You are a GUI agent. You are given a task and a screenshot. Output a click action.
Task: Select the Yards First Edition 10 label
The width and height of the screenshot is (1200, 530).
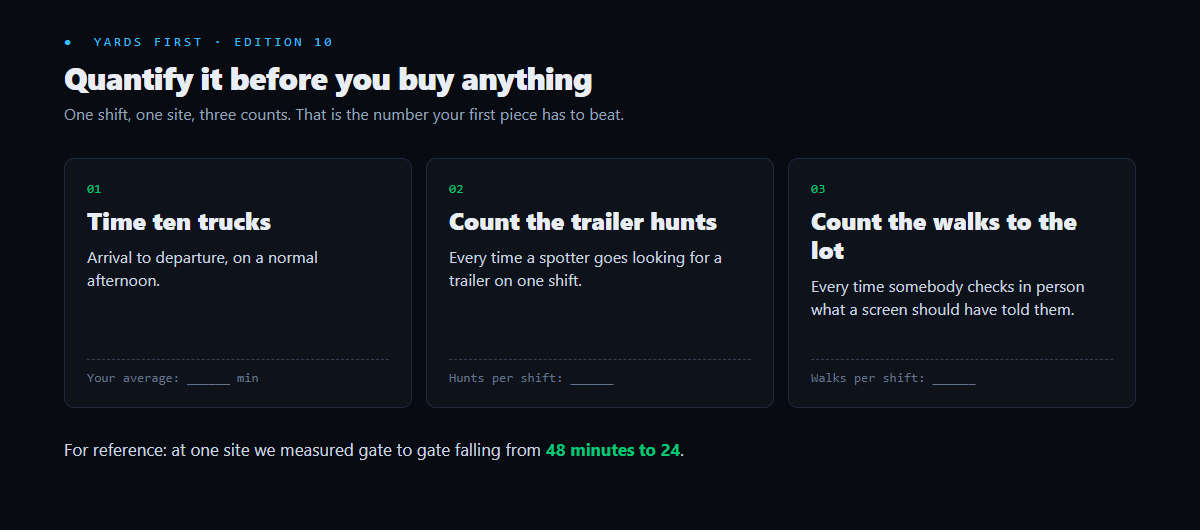[x=213, y=42]
